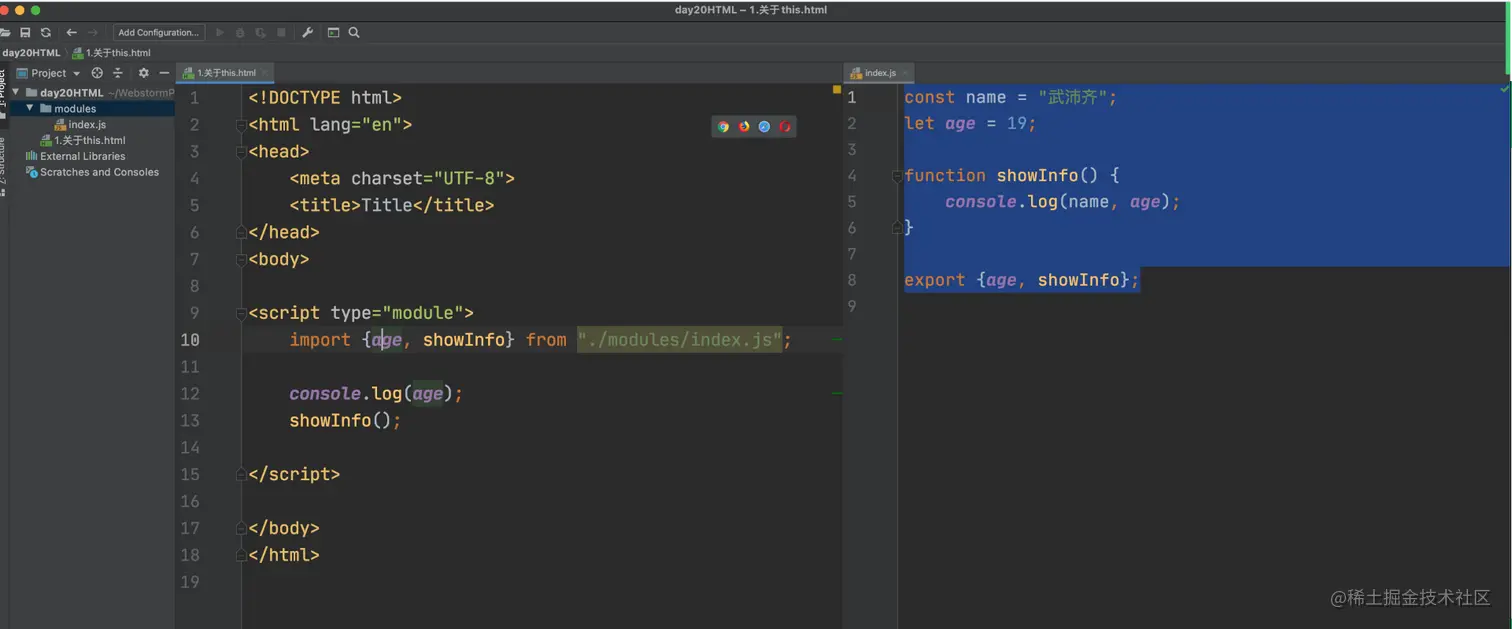Hide the Project panel with minus icon
This screenshot has height=629, width=1512.
click(164, 73)
